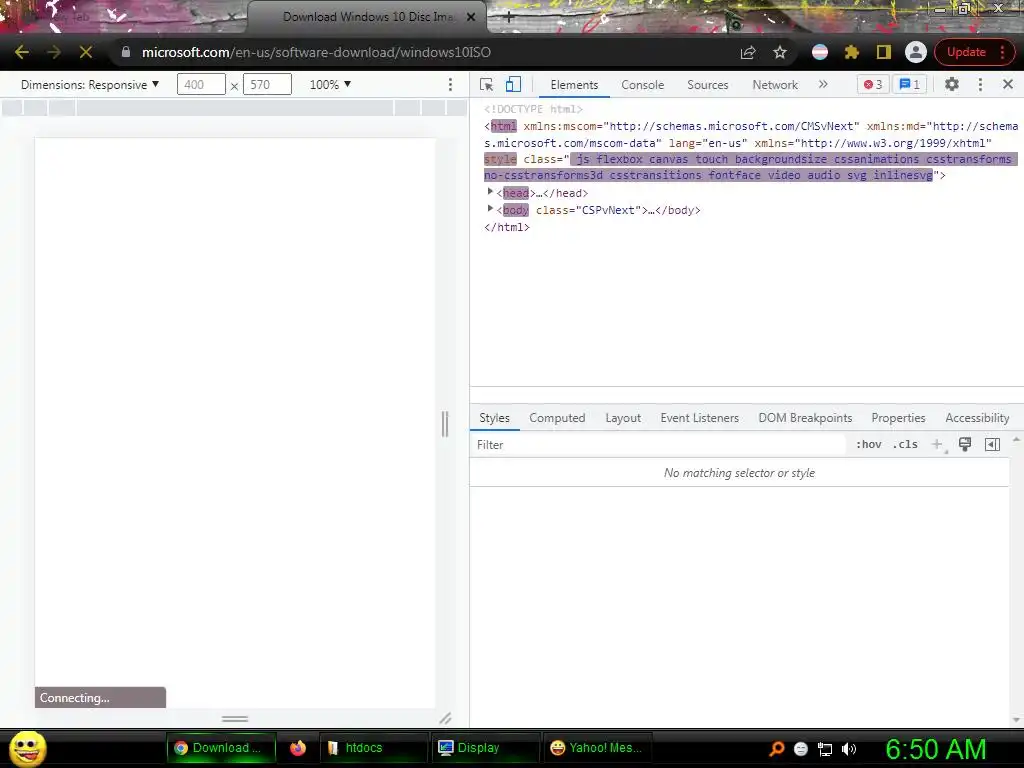Click the viewport width field 400
Image resolution: width=1024 pixels, height=768 pixels.
[201, 84]
